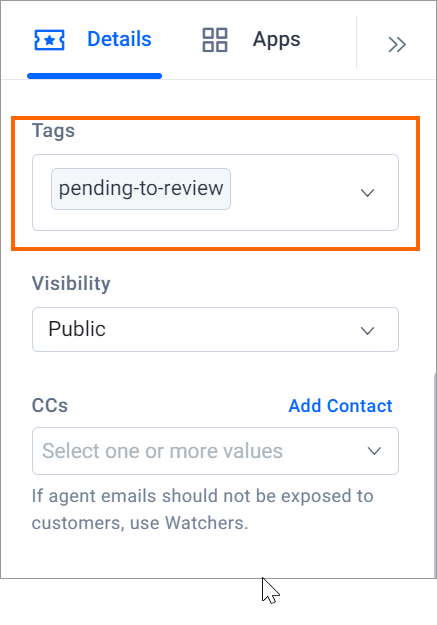Open the Details tab label
Screen dimensions: 437x625
(119, 39)
